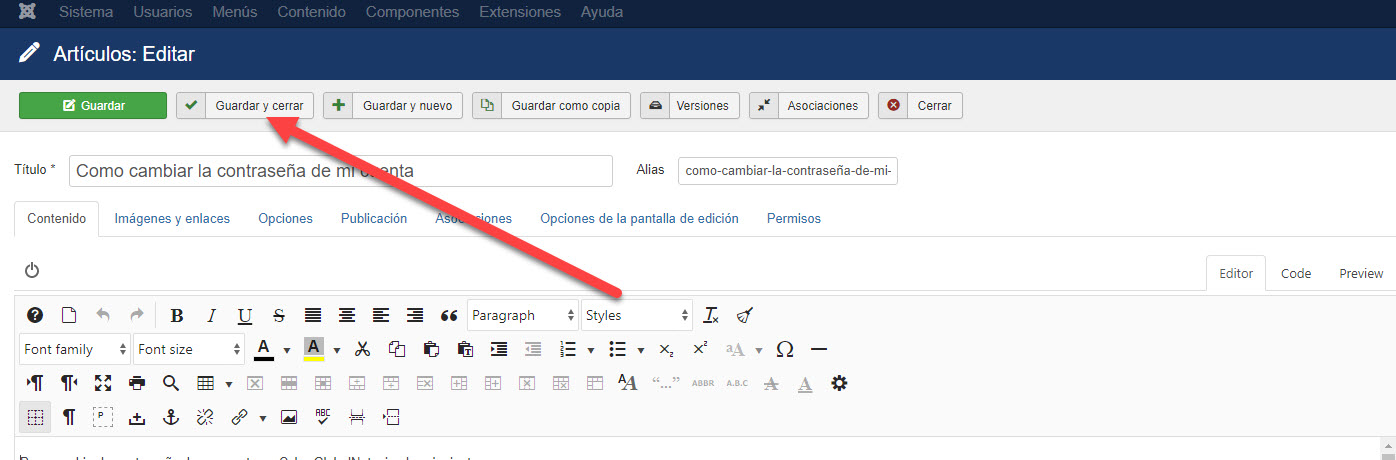
Task: Click the green Guardar button
Action: (93, 105)
